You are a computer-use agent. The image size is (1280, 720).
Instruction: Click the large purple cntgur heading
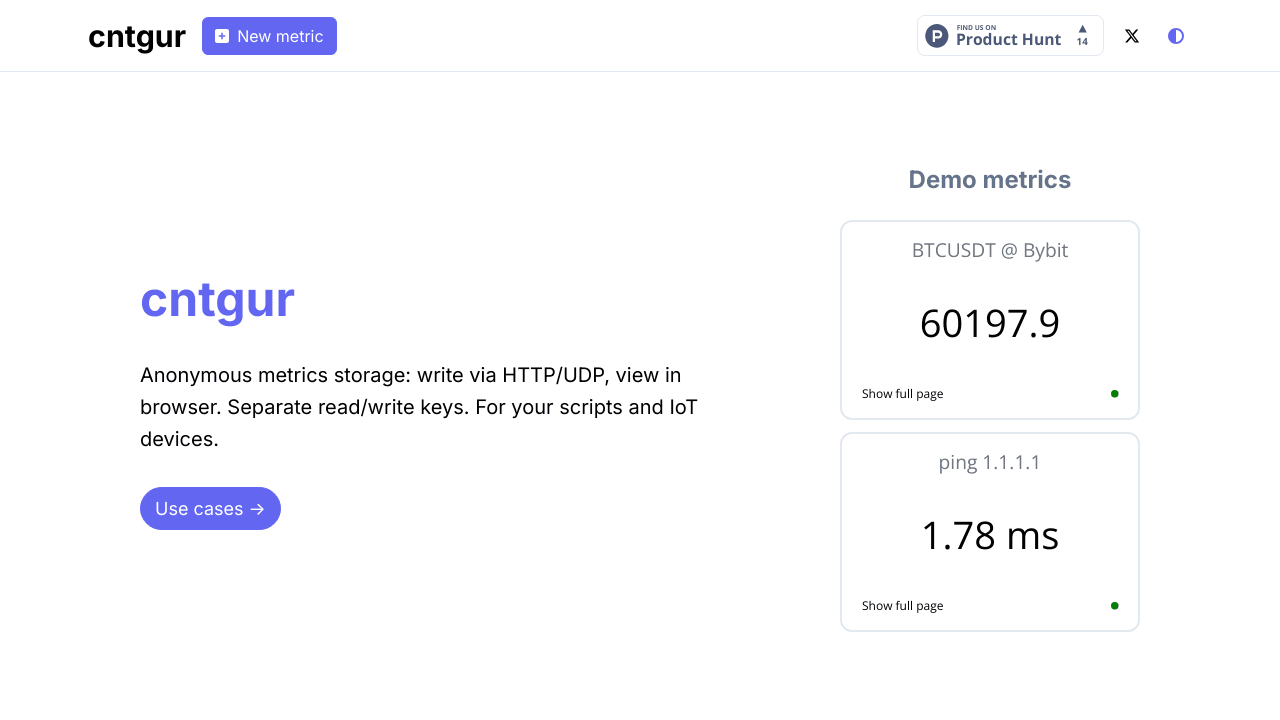click(217, 300)
